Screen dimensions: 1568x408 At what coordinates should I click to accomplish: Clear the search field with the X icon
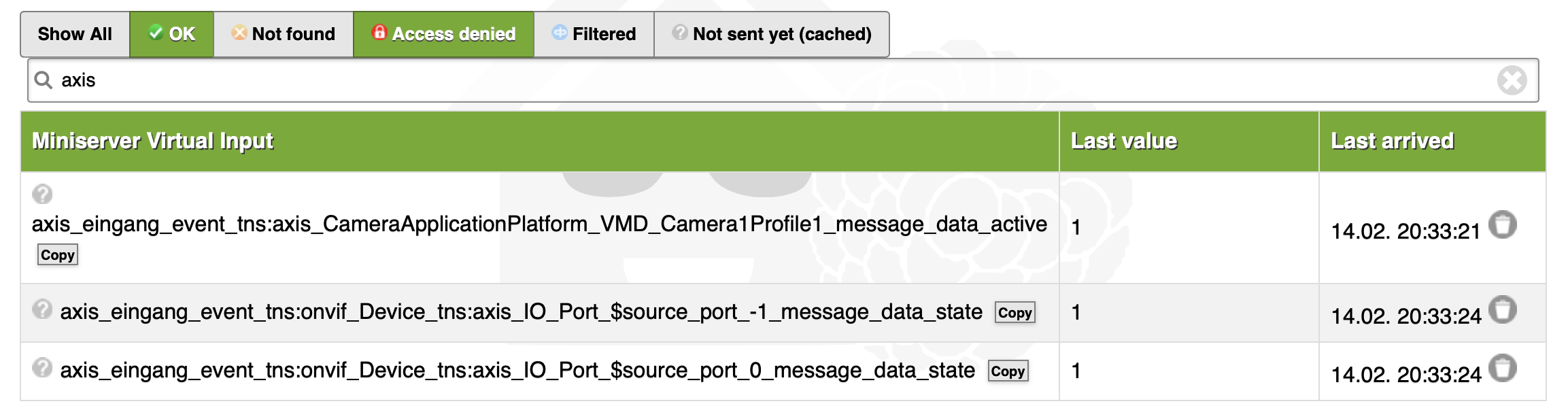pos(1512,80)
